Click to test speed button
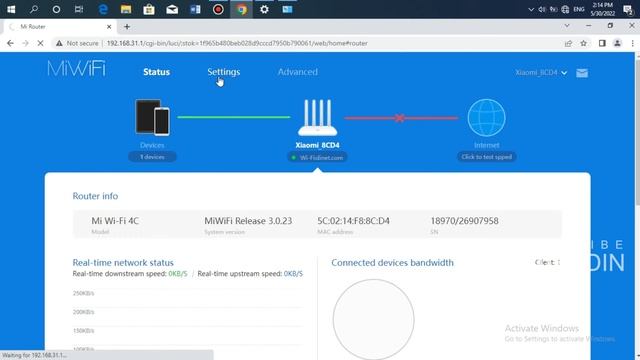The height and width of the screenshot is (360, 640). (x=487, y=157)
